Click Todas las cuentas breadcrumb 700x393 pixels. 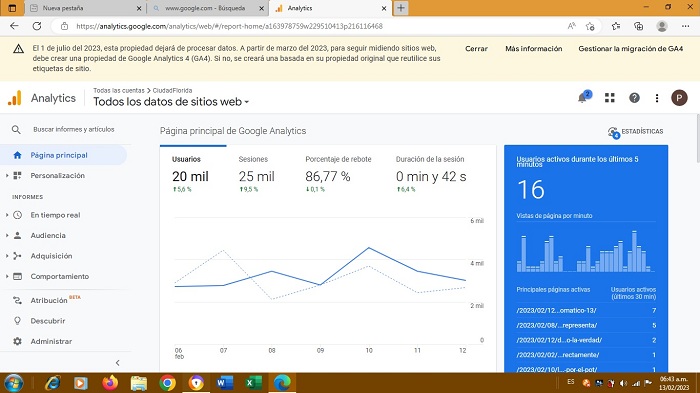119,90
